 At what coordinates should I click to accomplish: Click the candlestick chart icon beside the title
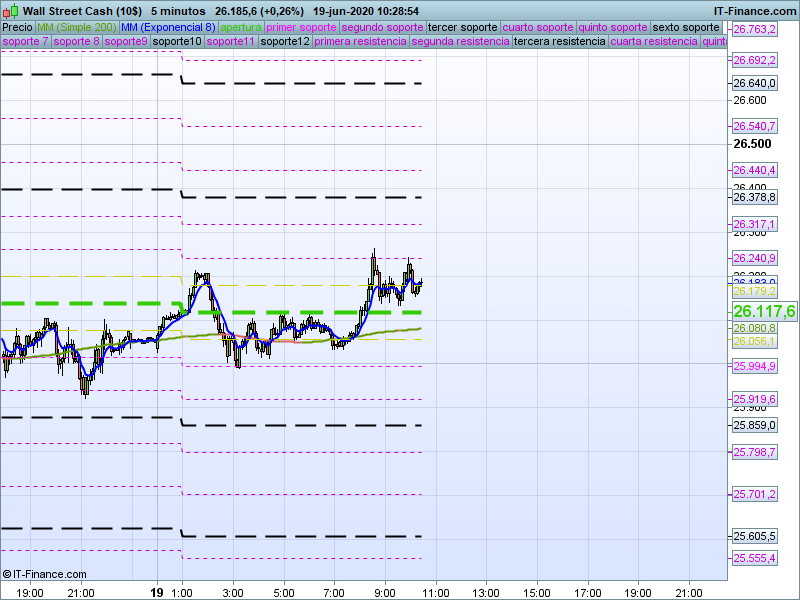coord(10,10)
